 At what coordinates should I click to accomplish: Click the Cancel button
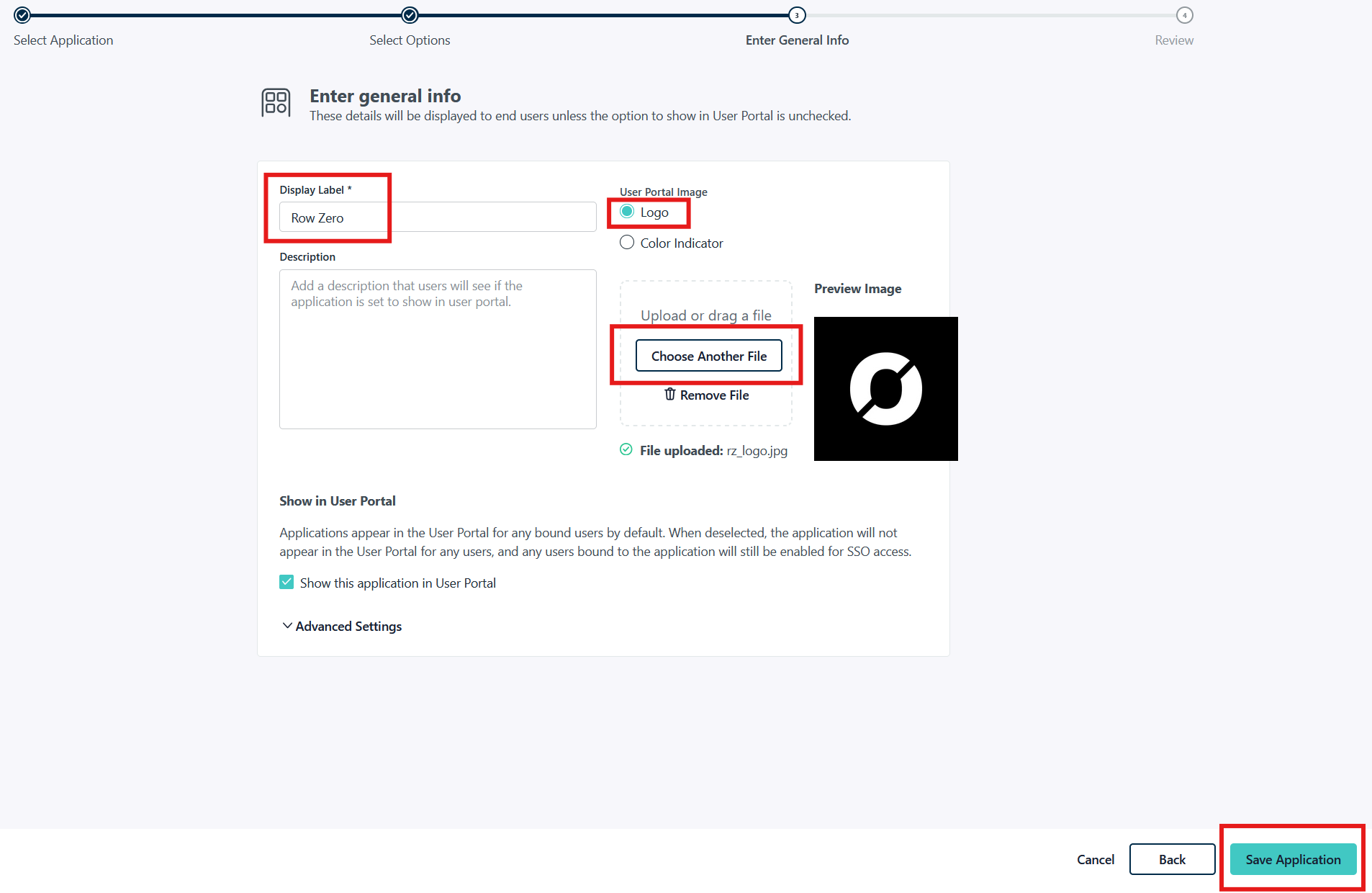[1095, 859]
